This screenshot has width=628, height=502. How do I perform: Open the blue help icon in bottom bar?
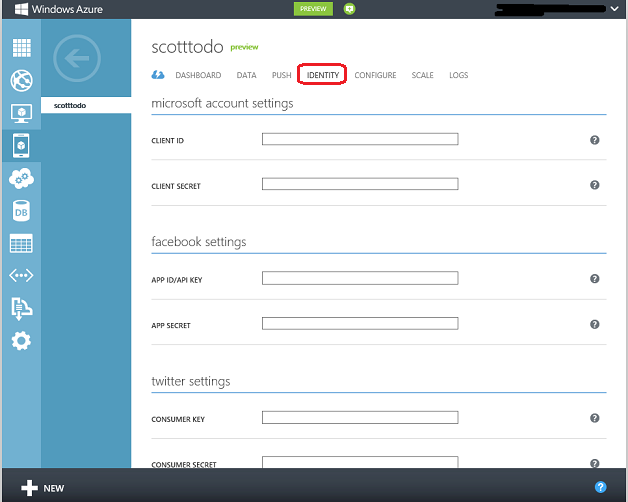coord(600,487)
